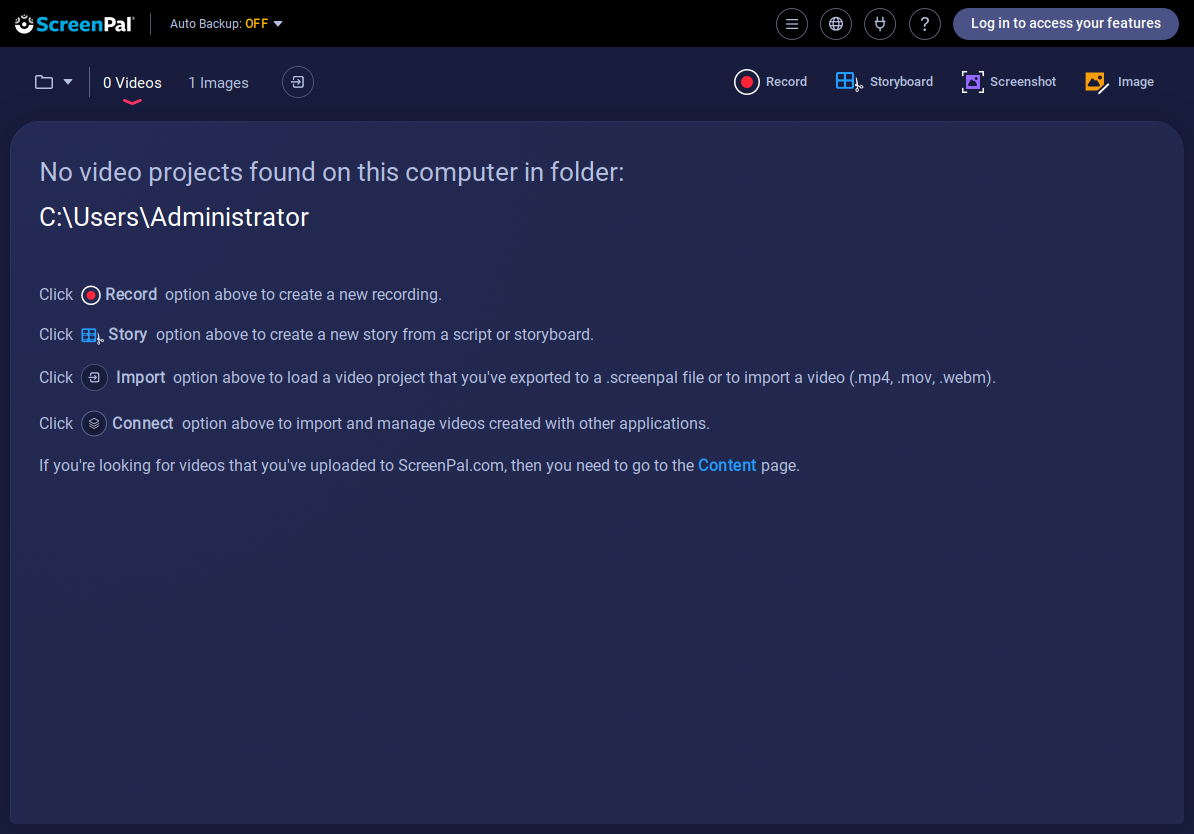Click the Story icon in instructions text
This screenshot has height=834, width=1194.
(92, 336)
